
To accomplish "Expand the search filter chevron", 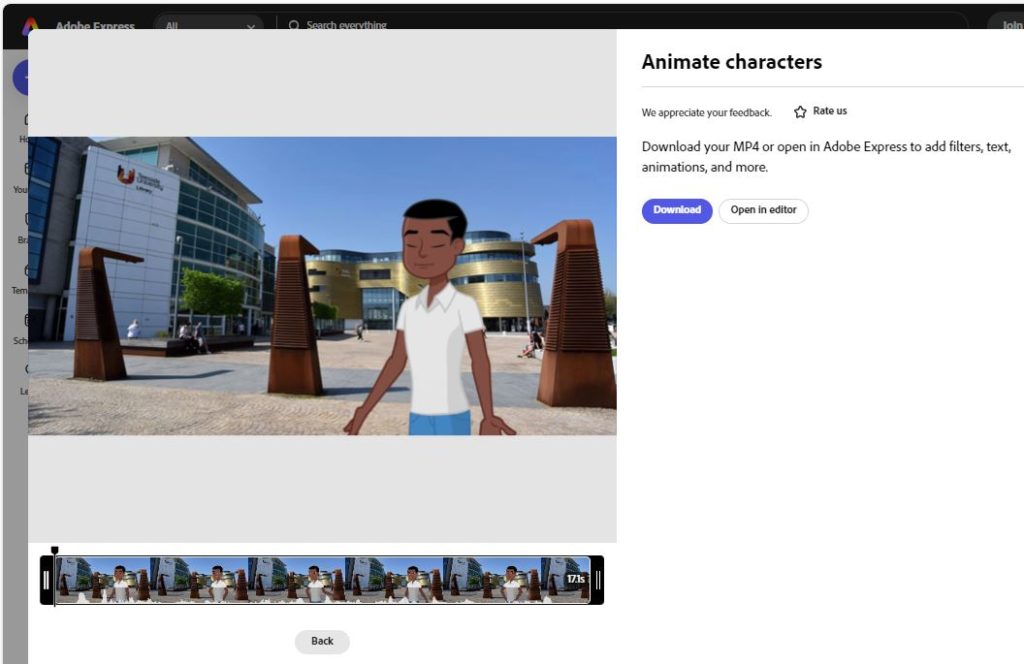I will pos(251,27).
